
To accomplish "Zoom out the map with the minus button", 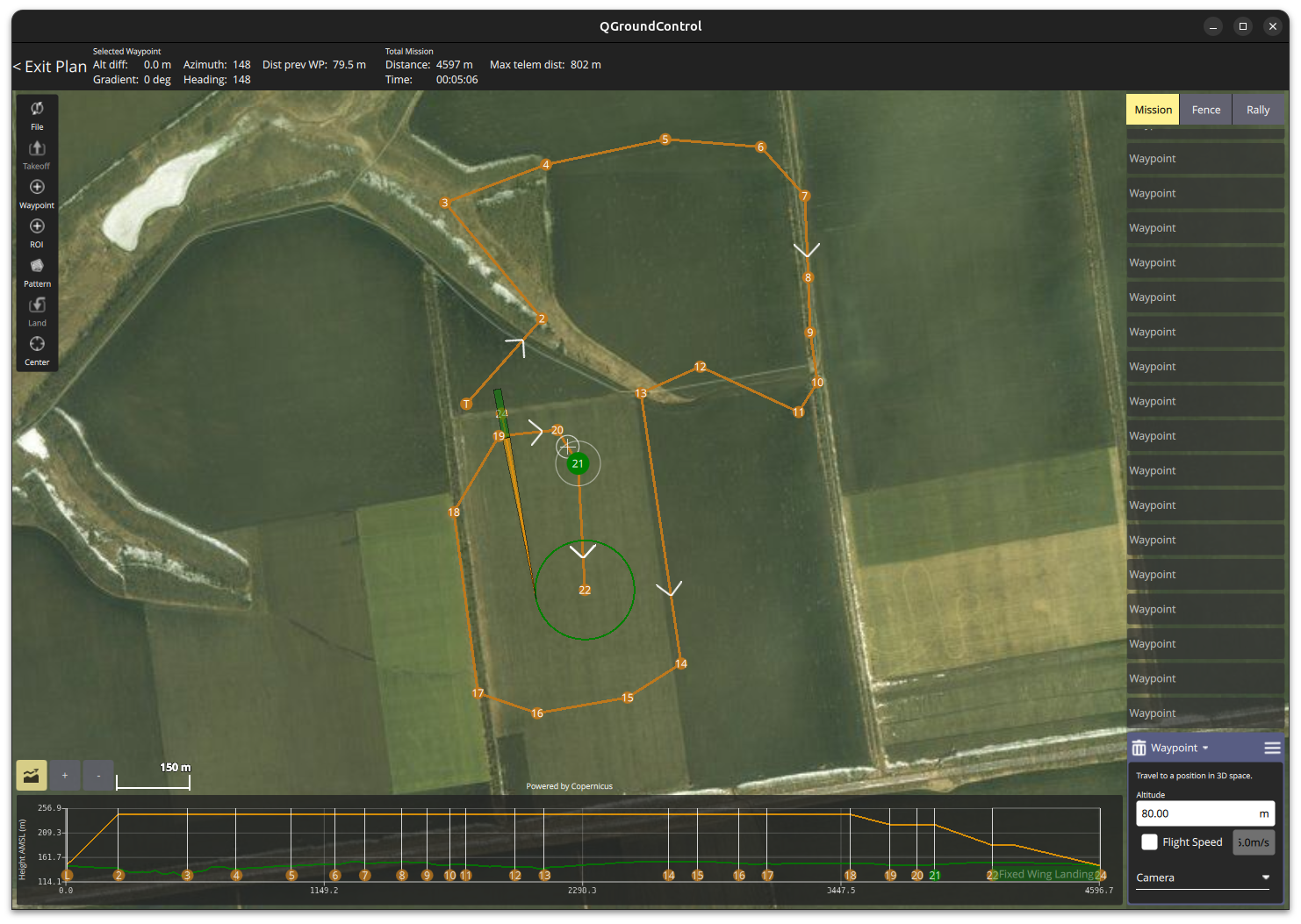I will (98, 775).
